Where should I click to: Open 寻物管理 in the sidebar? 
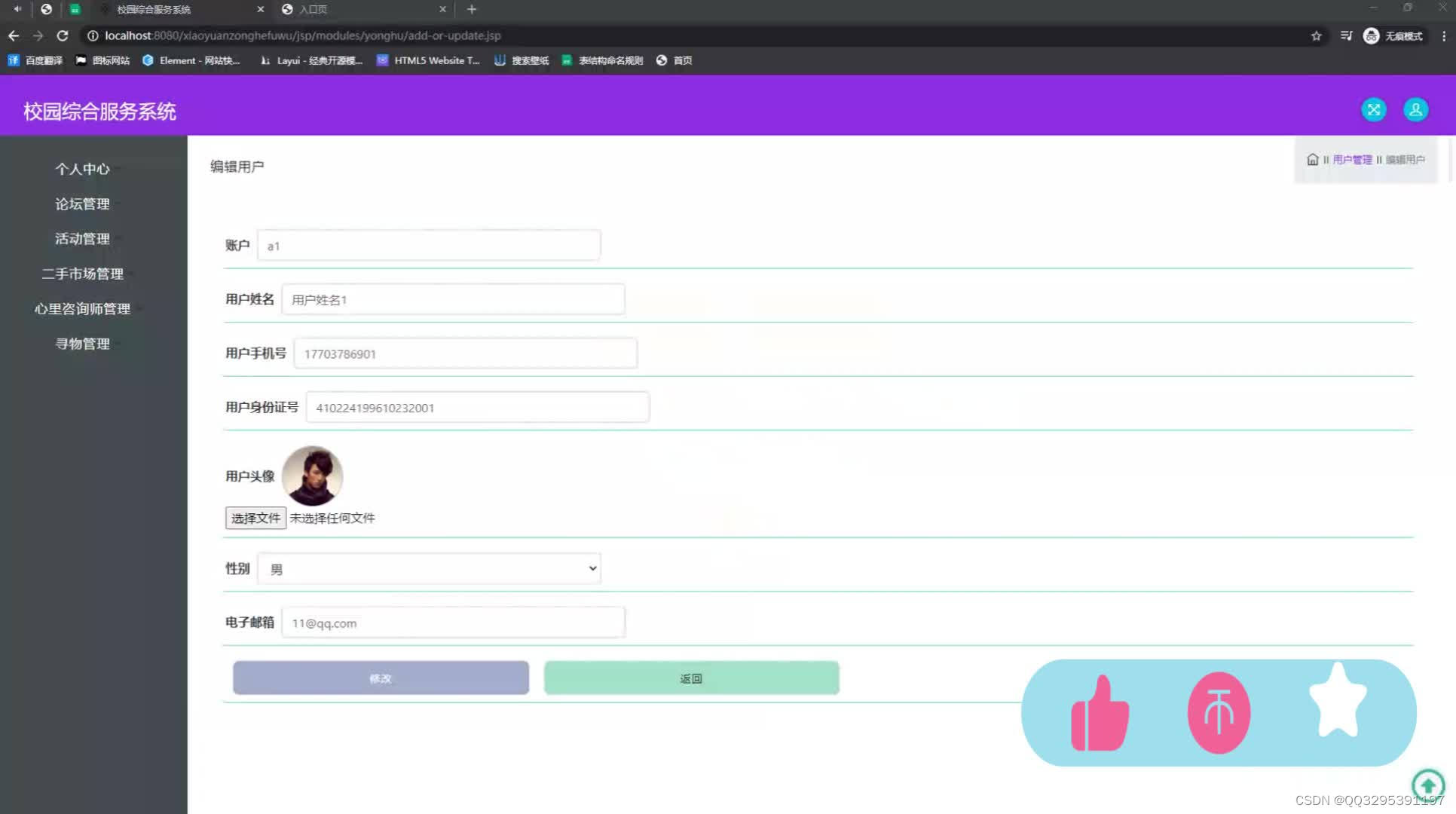pyautogui.click(x=82, y=343)
